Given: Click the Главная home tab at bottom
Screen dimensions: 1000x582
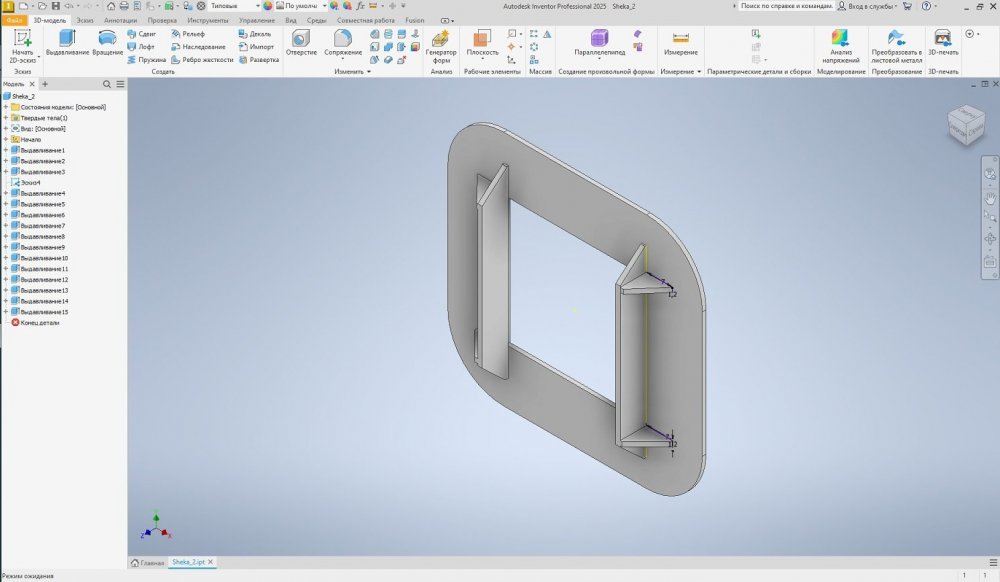Looking at the screenshot, I should [147, 563].
